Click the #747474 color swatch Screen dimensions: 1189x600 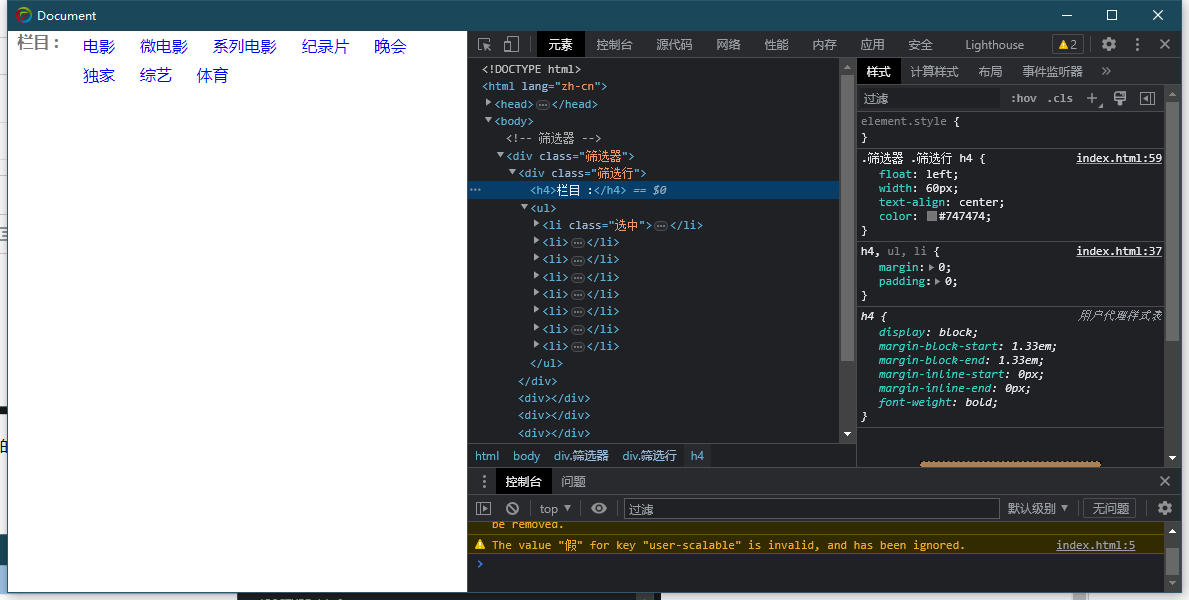[931, 217]
